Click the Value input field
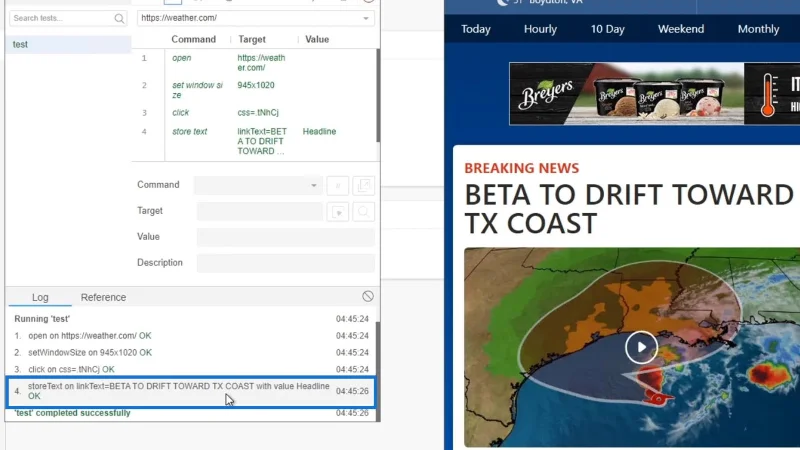 click(286, 237)
